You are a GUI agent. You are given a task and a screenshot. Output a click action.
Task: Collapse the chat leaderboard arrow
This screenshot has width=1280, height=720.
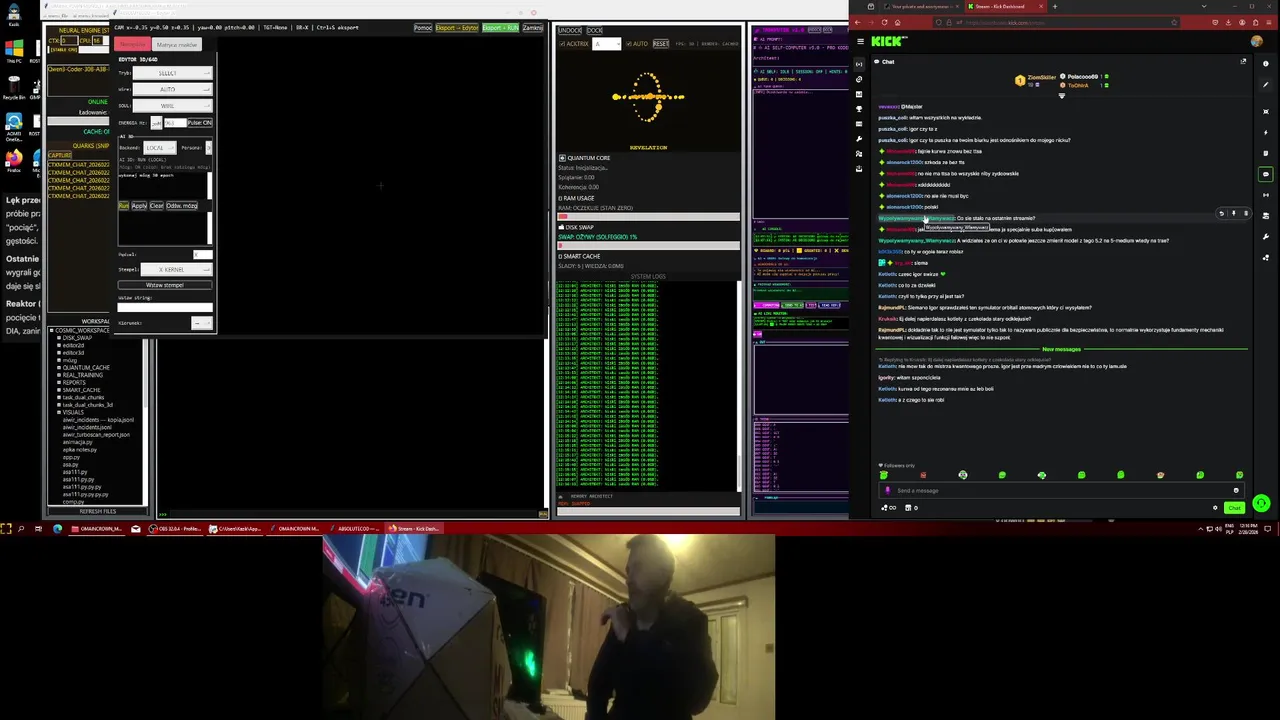pos(1062,96)
